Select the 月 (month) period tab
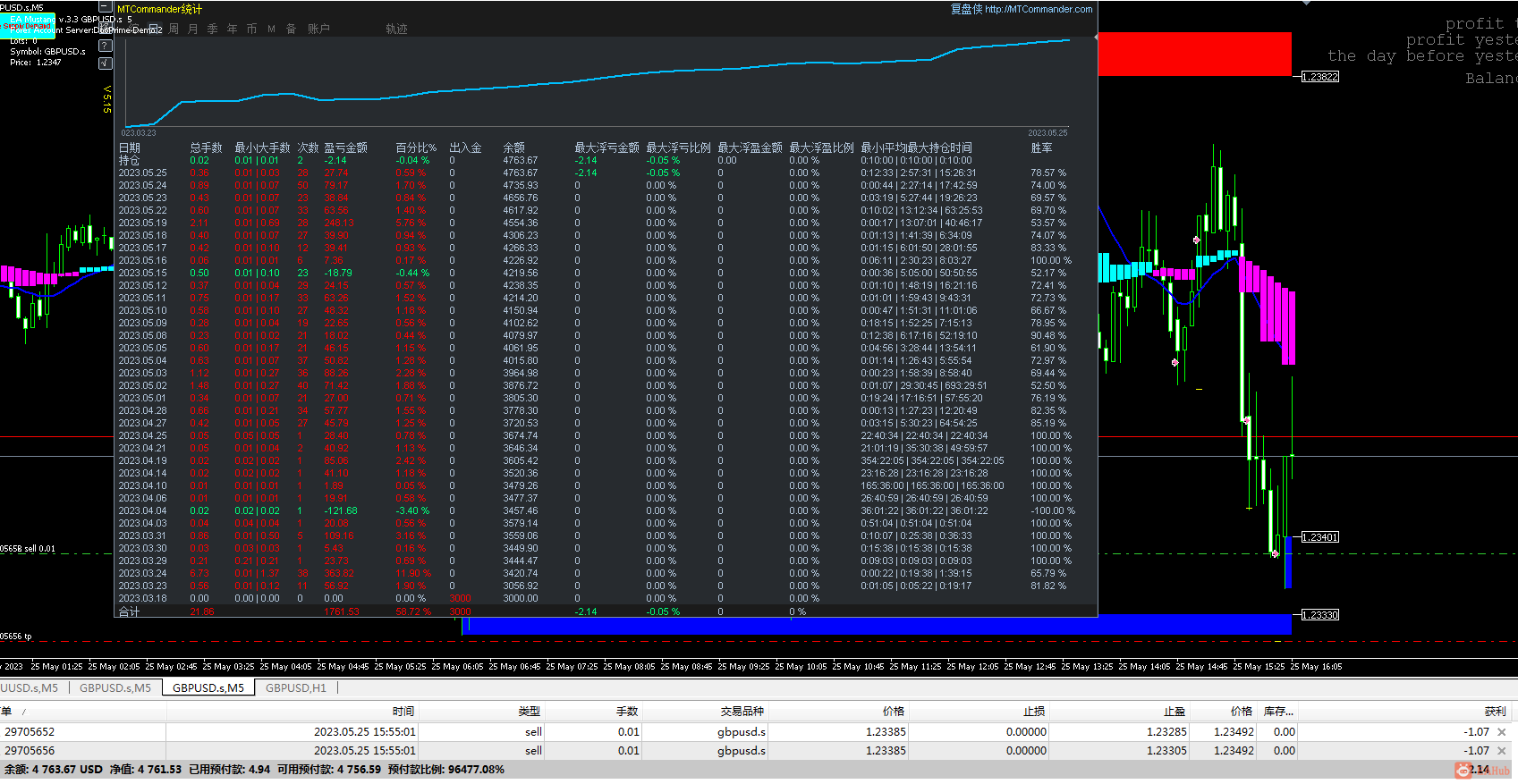The image size is (1518, 784). click(x=193, y=30)
